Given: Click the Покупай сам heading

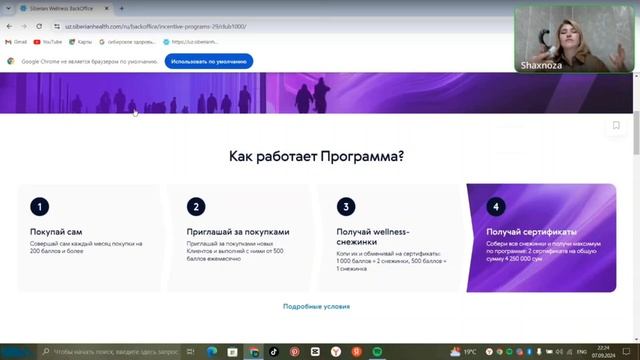Looking at the screenshot, I should coord(56,232).
